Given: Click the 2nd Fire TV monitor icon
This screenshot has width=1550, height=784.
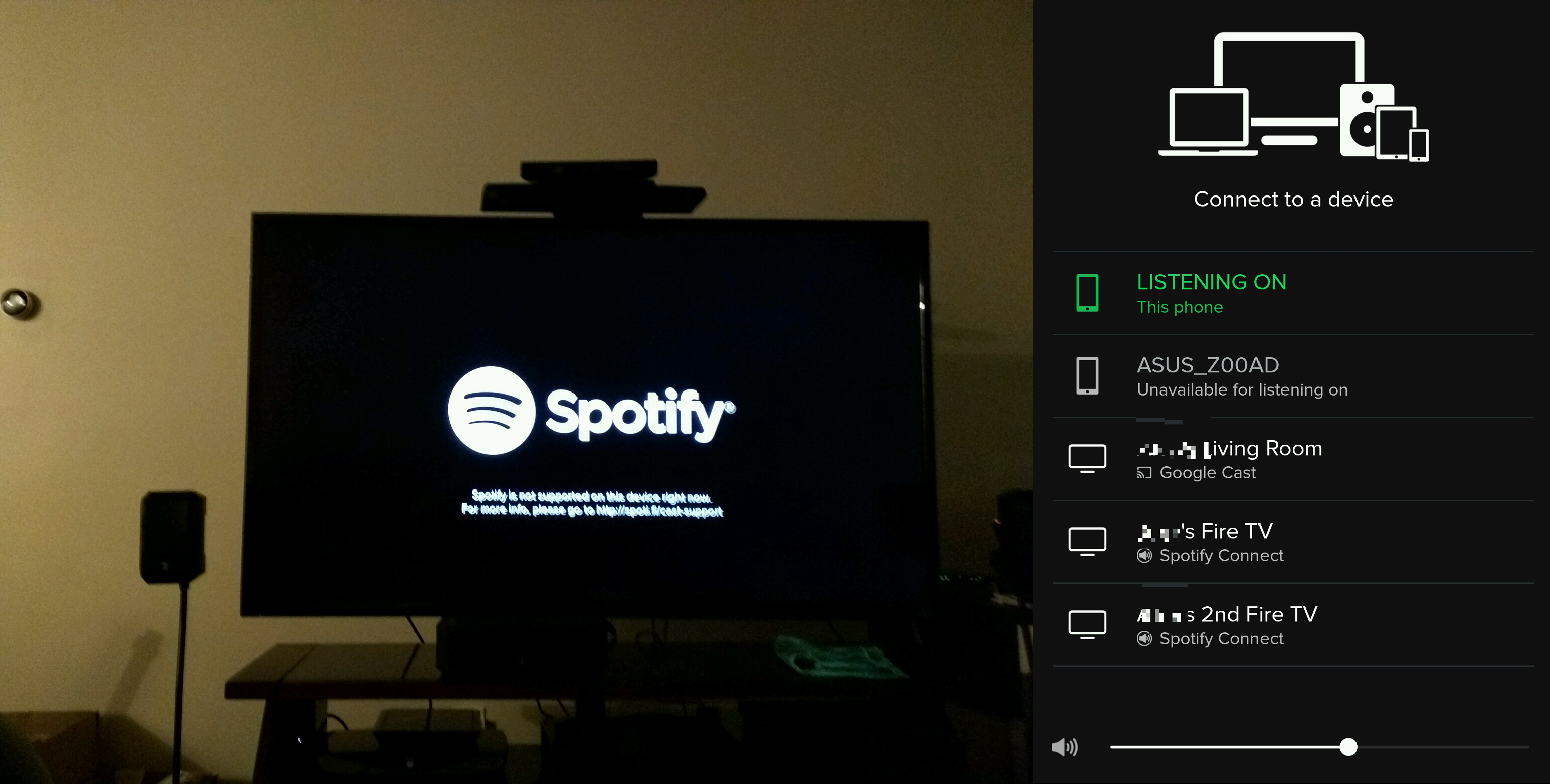Looking at the screenshot, I should 1087,625.
